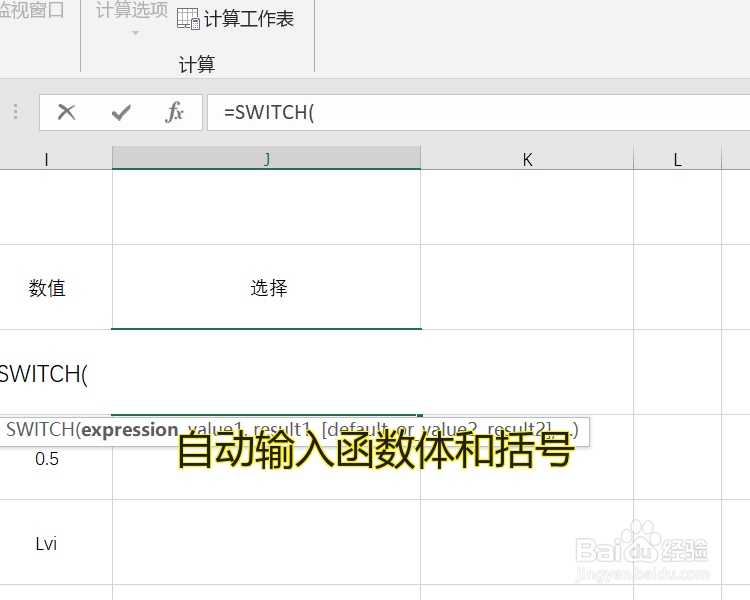Click the active cell showing SWITCH(
This screenshot has width=750, height=600.
(x=266, y=373)
